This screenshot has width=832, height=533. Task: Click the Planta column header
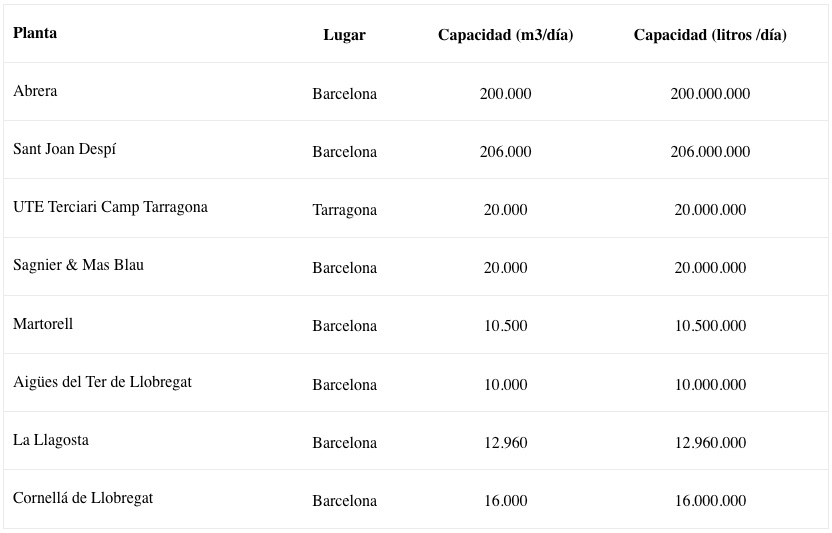(x=35, y=33)
